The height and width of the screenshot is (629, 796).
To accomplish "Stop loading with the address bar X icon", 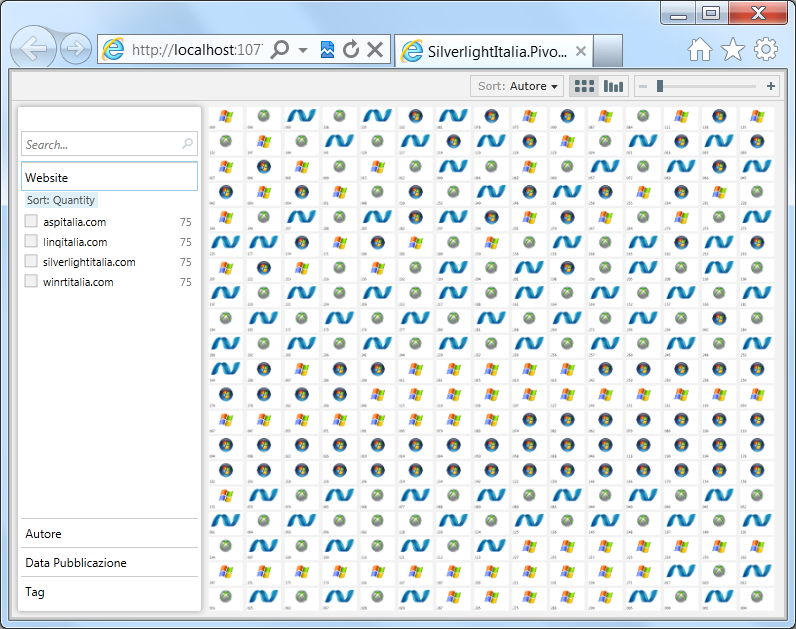I will tap(375, 50).
